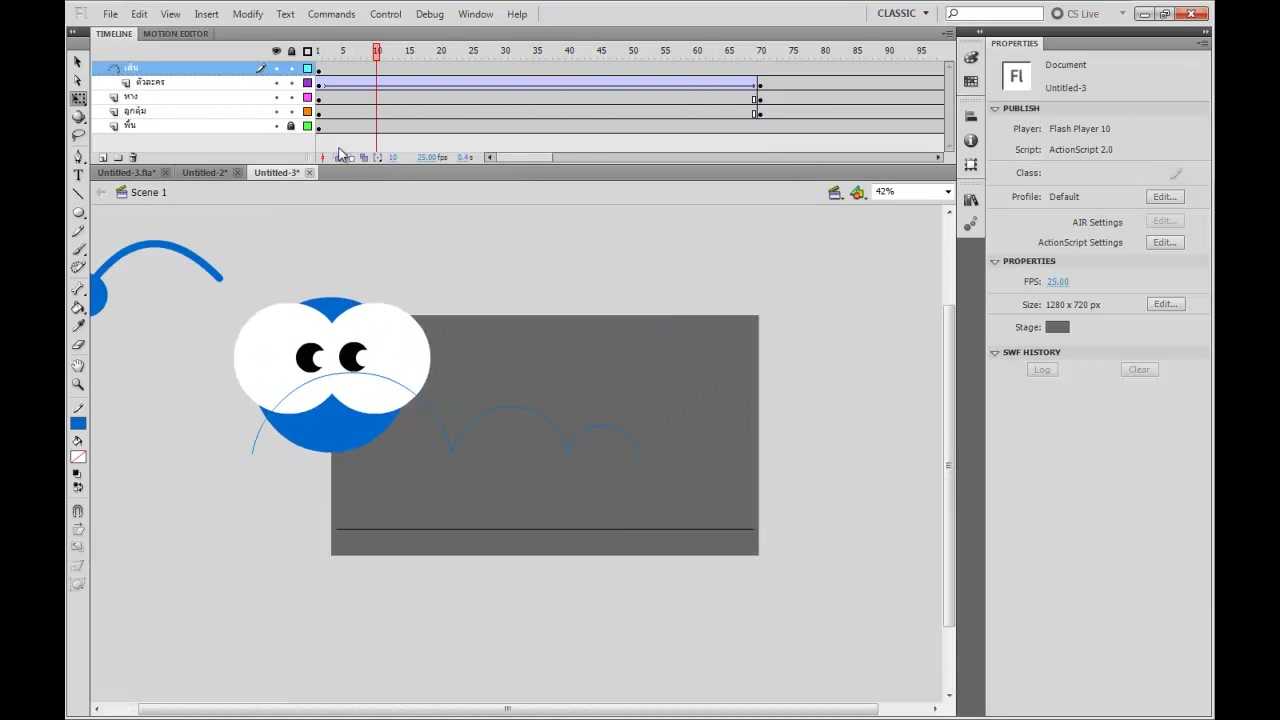
Task: Toggle Show All Layers as Outlines header
Action: coord(307,51)
